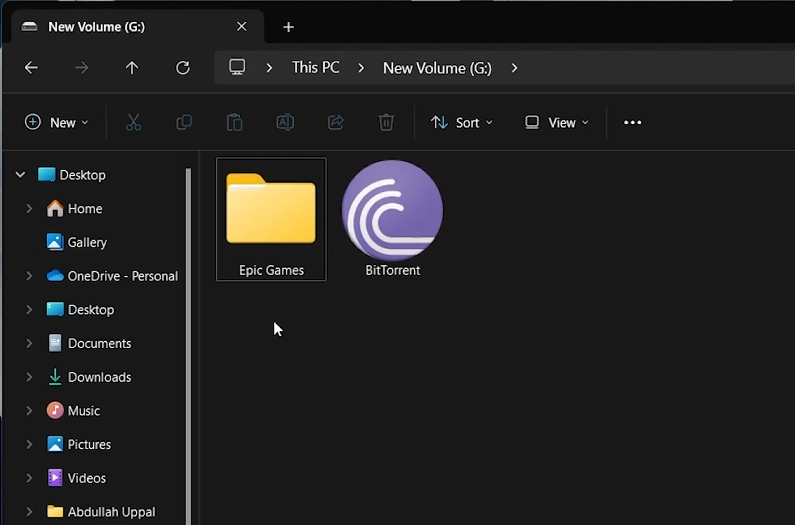The image size is (795, 525).
Task: Go back with the left arrow
Action: 31,67
